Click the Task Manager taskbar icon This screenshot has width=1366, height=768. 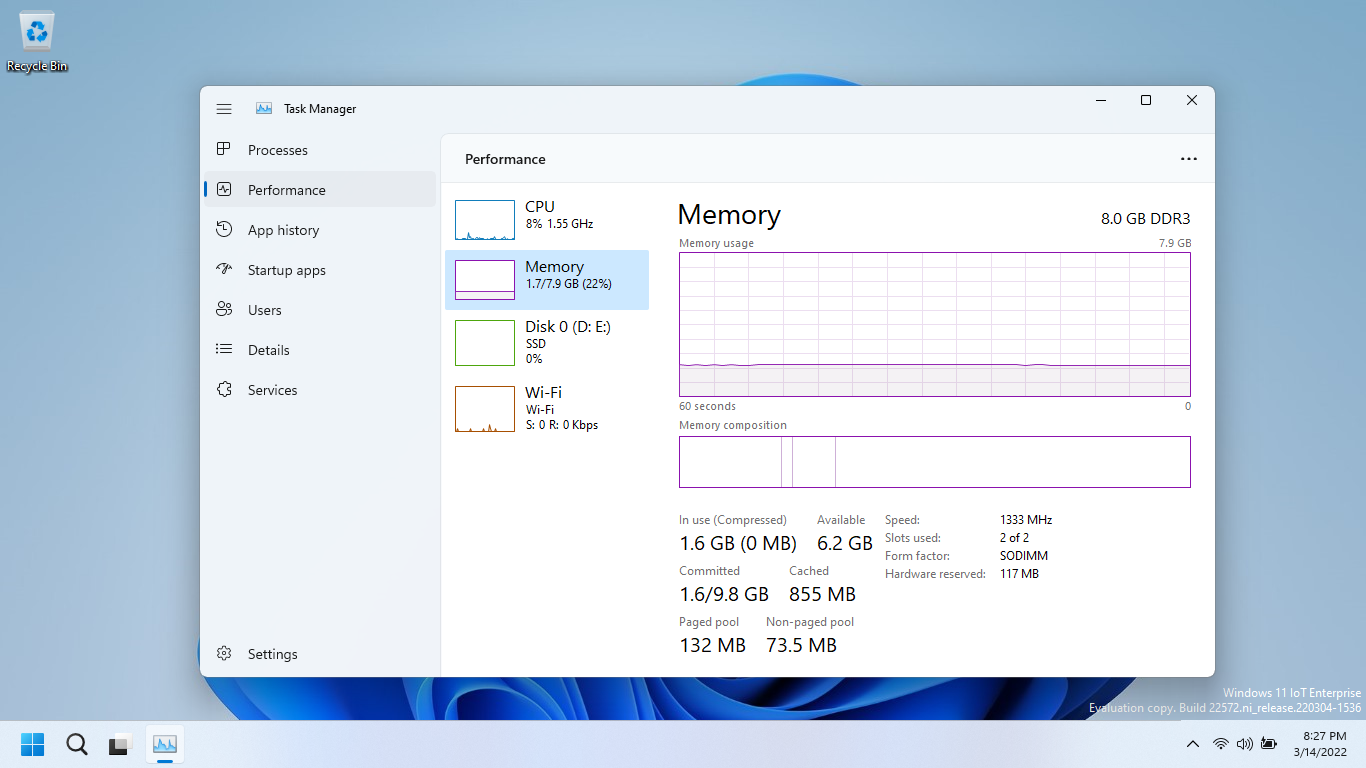tap(164, 744)
